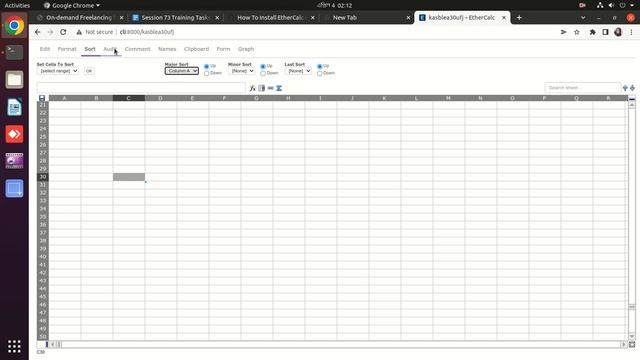Select Last Sort Up radio
The image size is (640, 360).
[x=320, y=66]
